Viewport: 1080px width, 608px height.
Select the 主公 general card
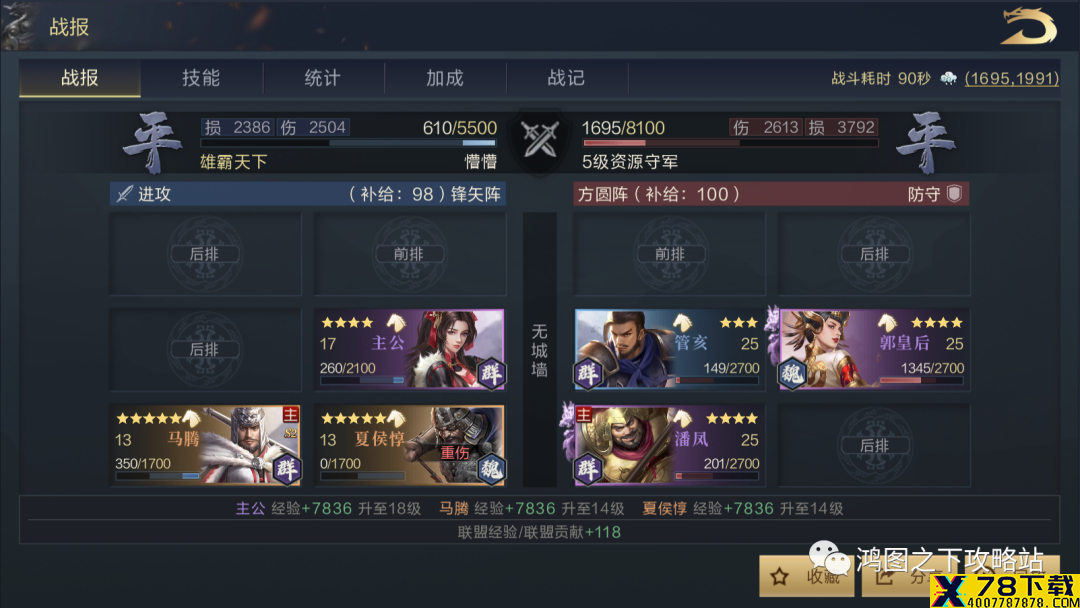pyautogui.click(x=410, y=349)
